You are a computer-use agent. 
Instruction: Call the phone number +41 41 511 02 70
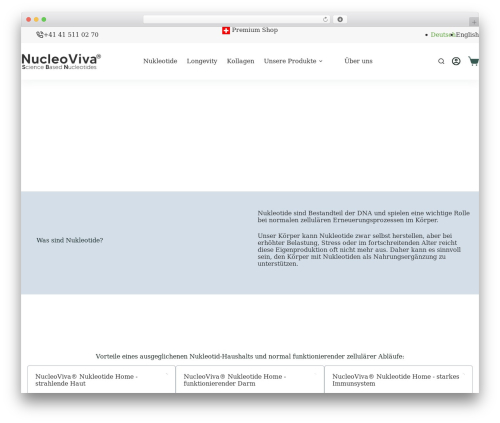[x=71, y=35]
